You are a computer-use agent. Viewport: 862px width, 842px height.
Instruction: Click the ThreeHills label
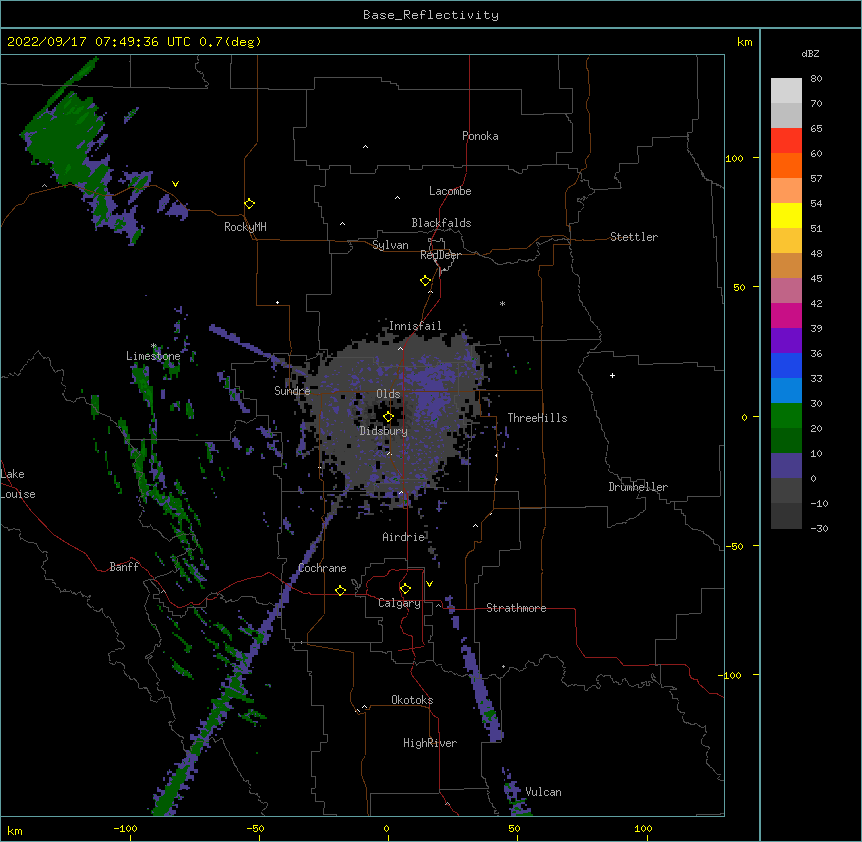(x=537, y=418)
